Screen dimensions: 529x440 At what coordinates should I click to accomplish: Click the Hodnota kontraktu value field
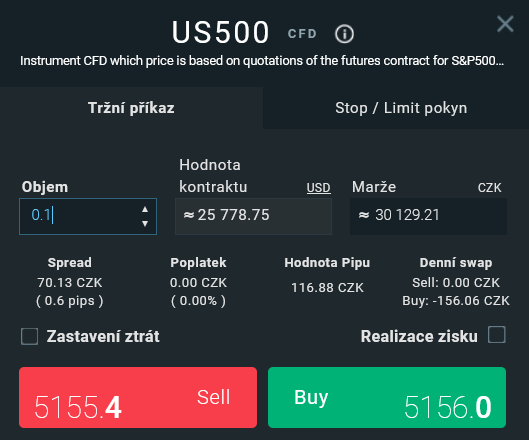pyautogui.click(x=253, y=216)
